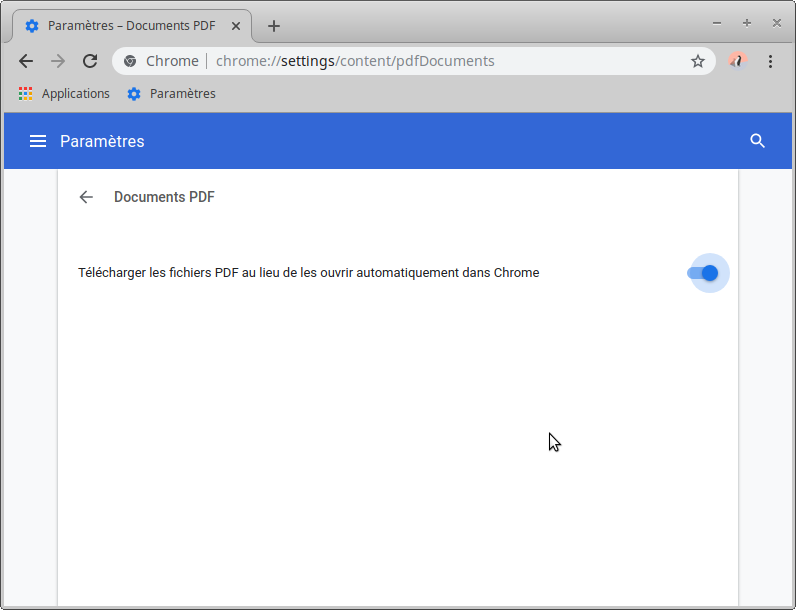Screen dimensions: 796x610
Task: Click the browser back navigation arrow
Action: [26, 61]
